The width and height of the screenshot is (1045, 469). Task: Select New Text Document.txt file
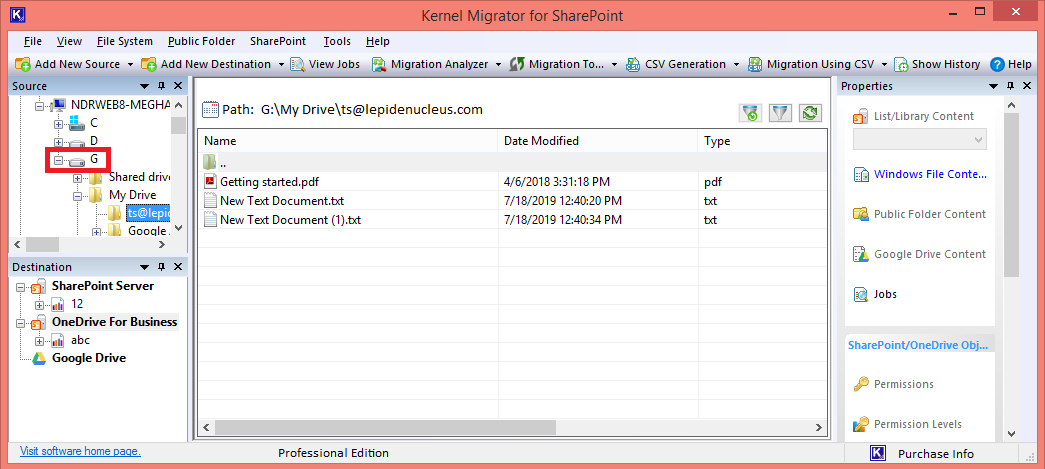click(282, 201)
